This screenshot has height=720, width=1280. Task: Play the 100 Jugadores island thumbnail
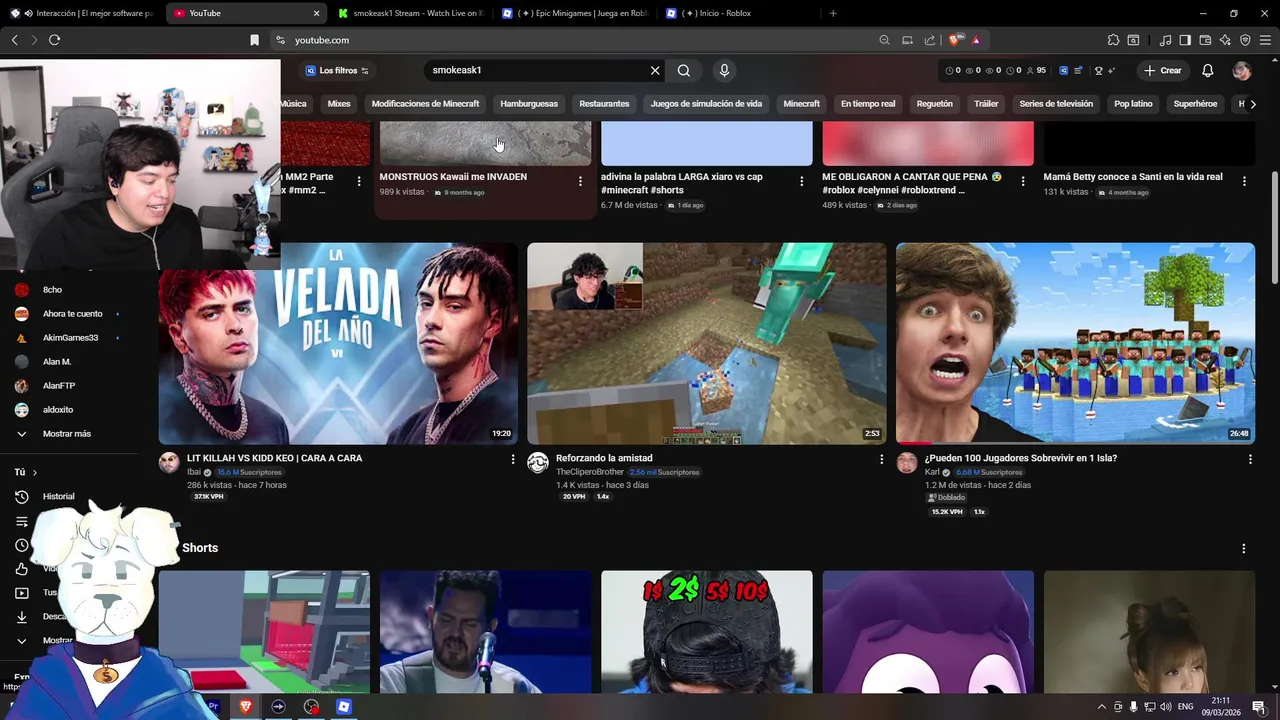pyautogui.click(x=1075, y=343)
